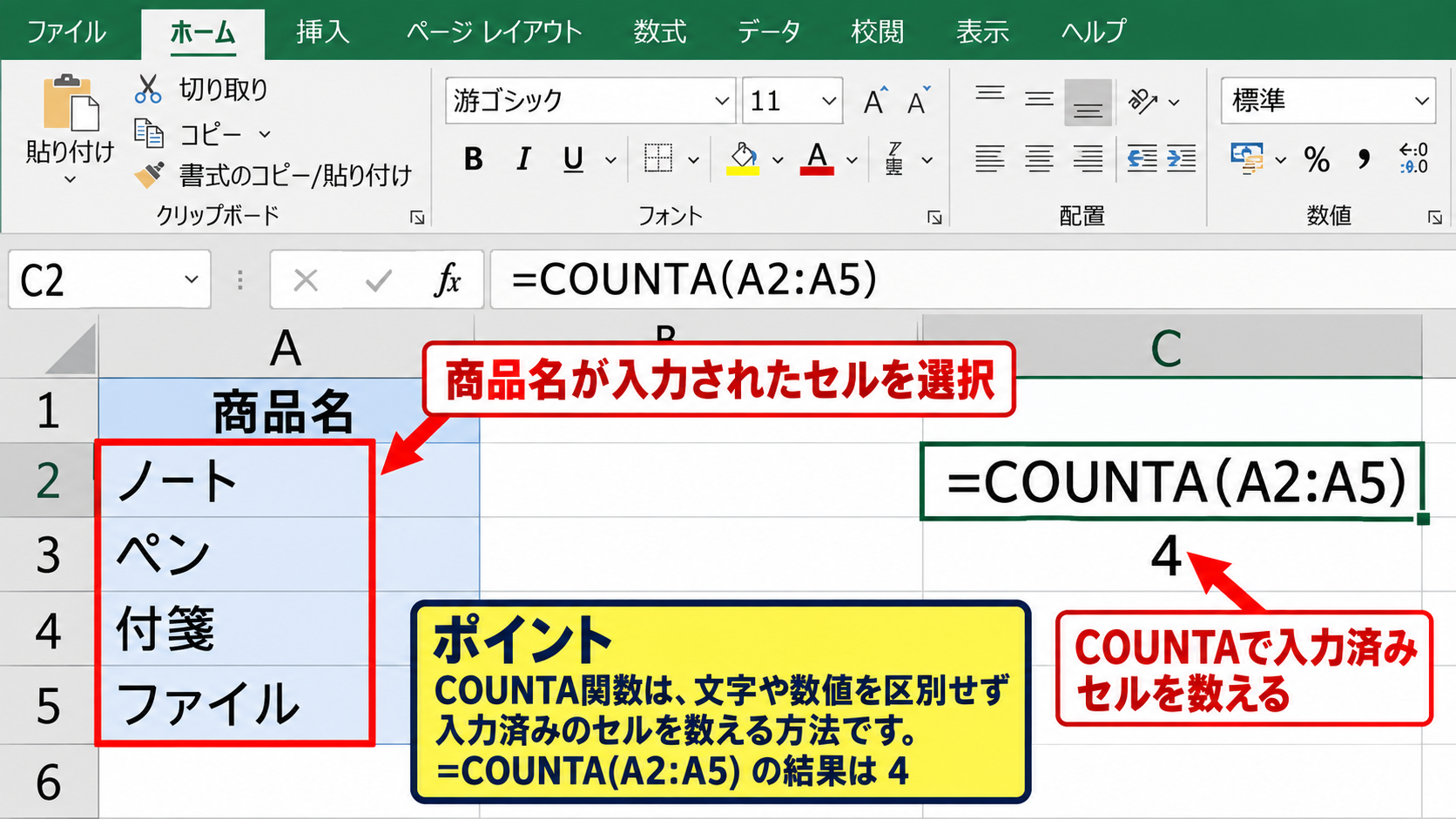This screenshot has width=1456, height=819.
Task: Select column A header
Action: (x=286, y=348)
